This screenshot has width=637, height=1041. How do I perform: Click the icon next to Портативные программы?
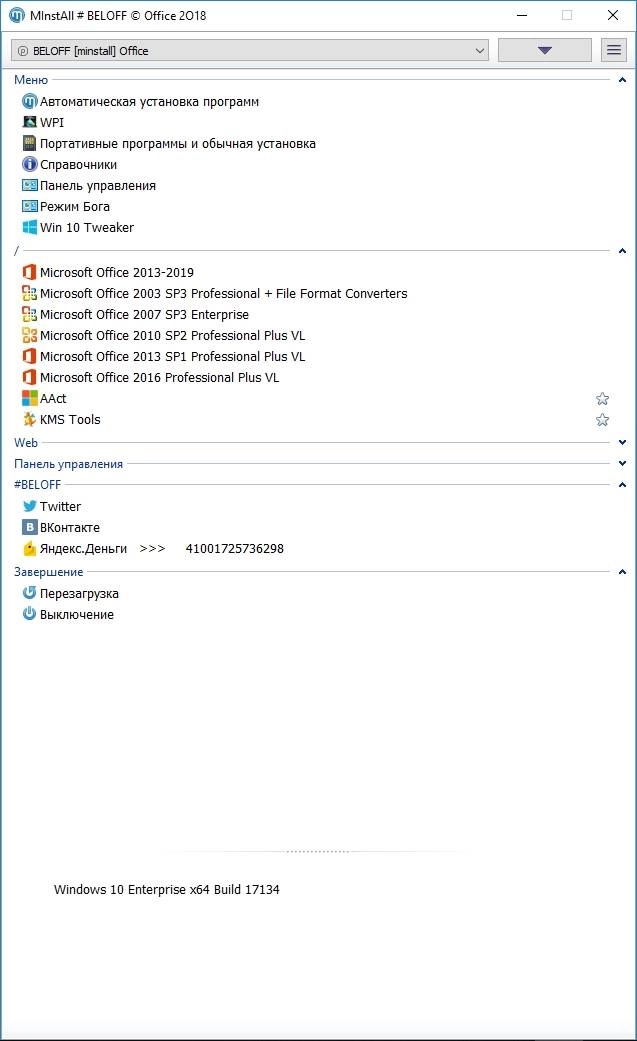click(x=29, y=143)
